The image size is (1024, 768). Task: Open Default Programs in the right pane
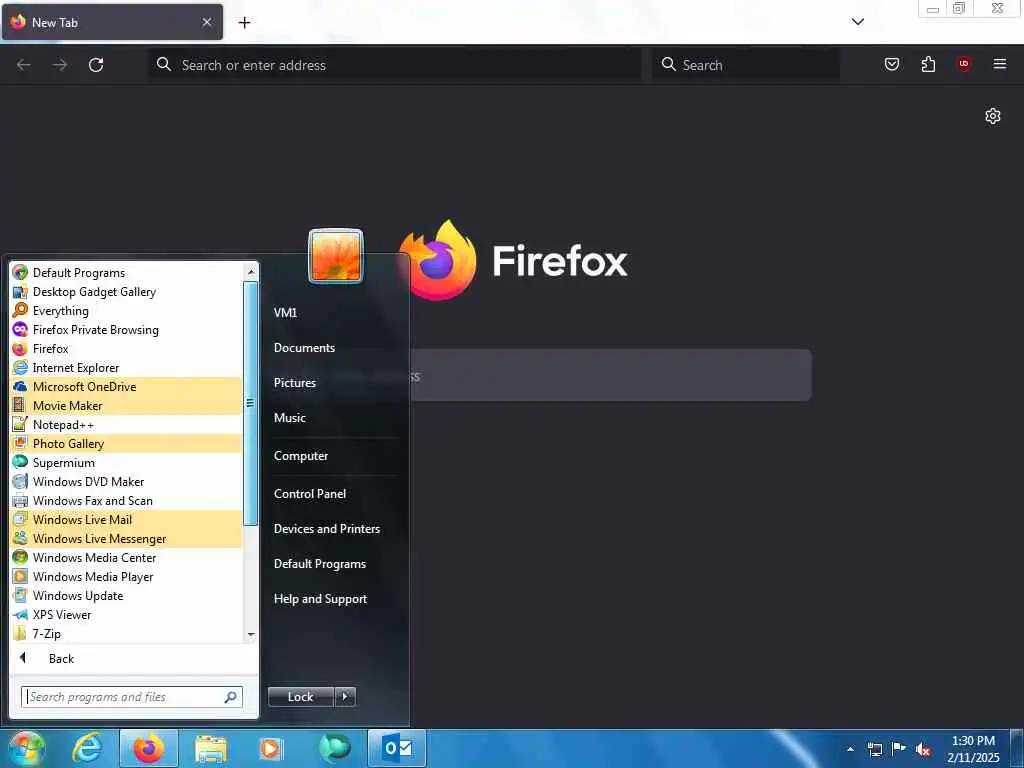click(319, 563)
